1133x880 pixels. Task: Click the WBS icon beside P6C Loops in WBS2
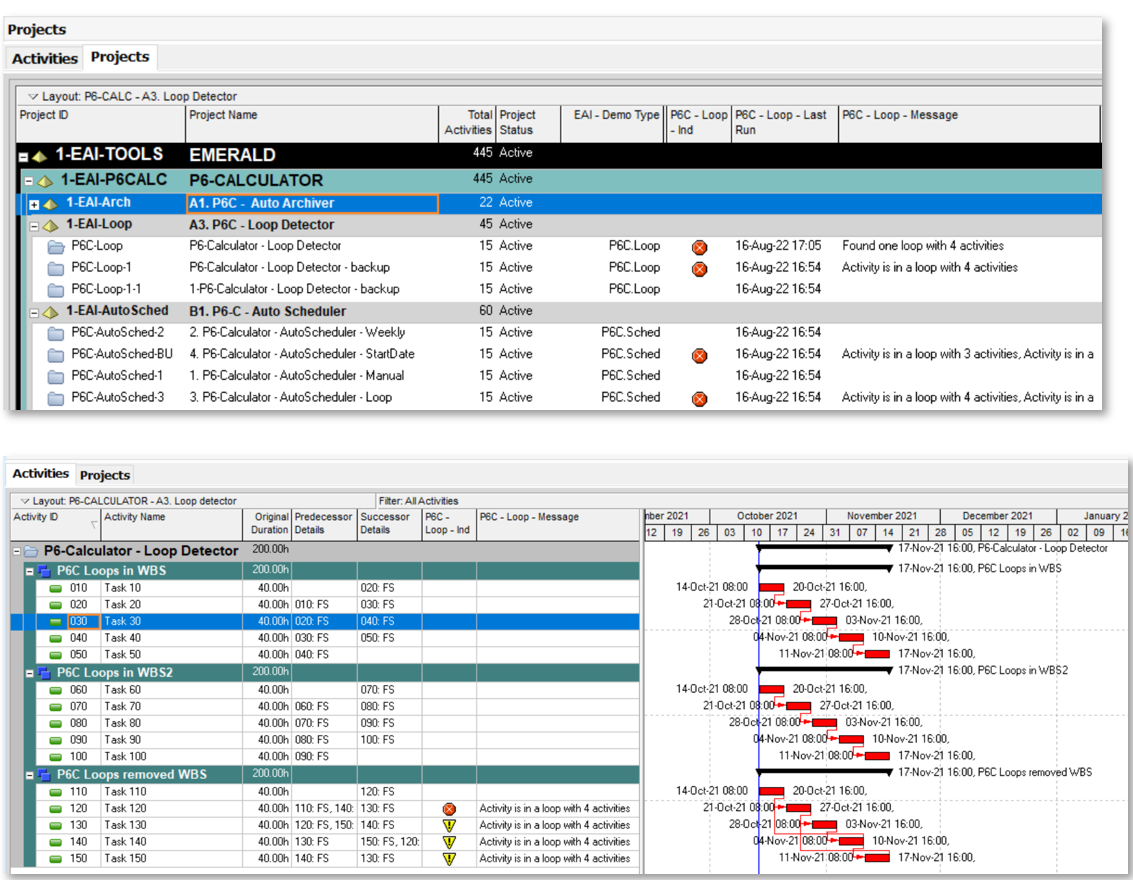coord(43,673)
